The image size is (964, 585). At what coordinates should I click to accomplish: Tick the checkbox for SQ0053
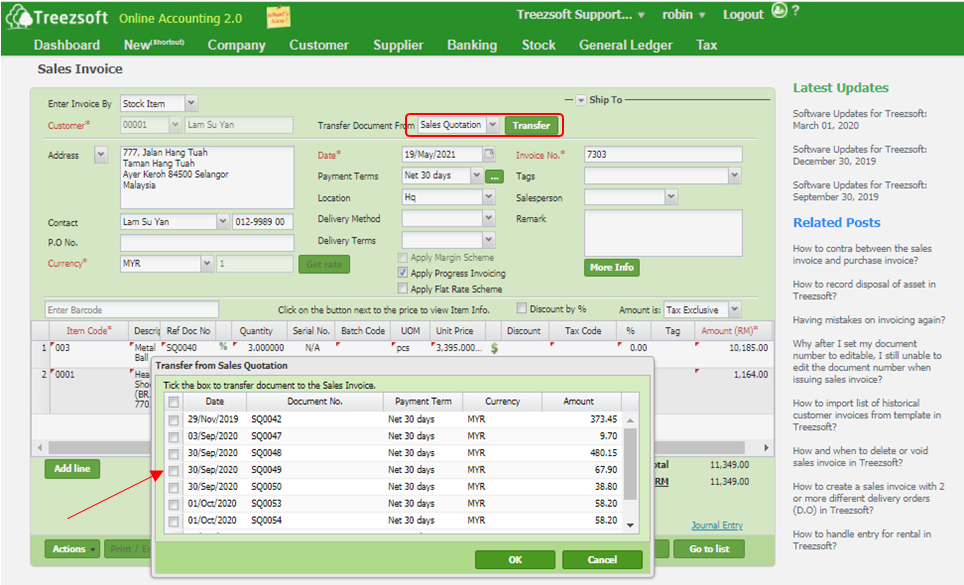173,505
